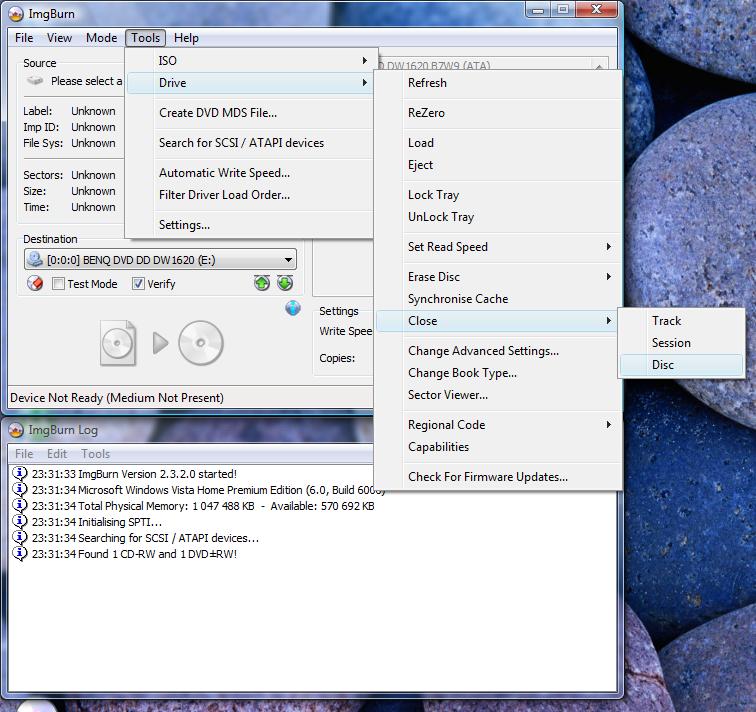
Task: Close the open Tools menu via its title
Action: 145,38
